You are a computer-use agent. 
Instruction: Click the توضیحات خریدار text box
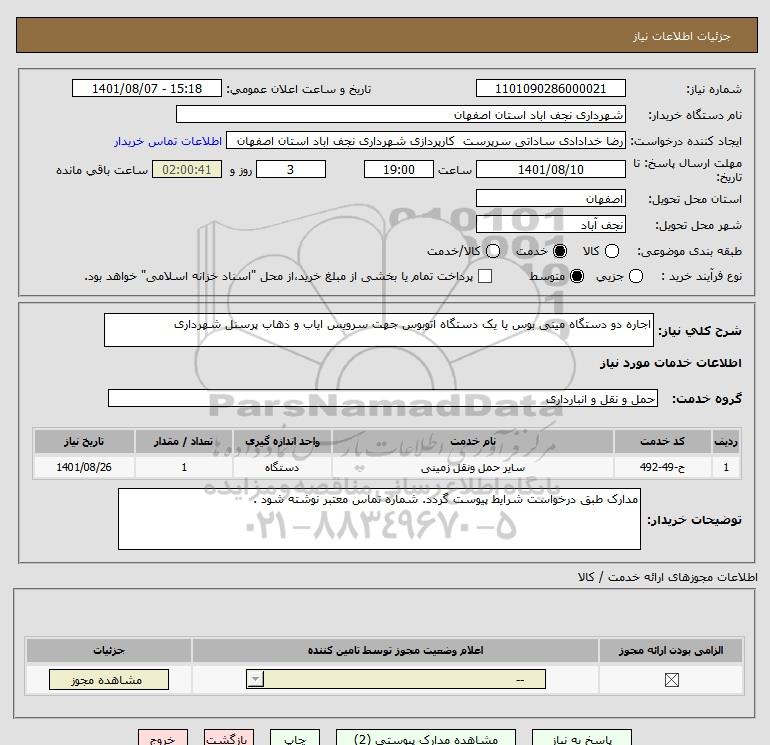[379, 518]
